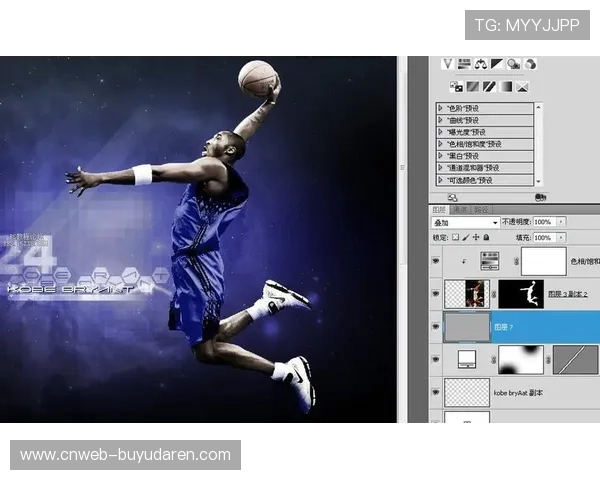Click the Channel Mixer adjustment icon

[529, 65]
